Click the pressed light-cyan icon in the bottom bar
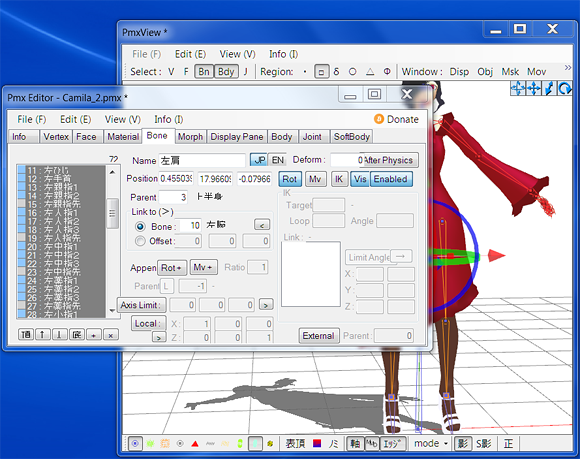Viewport: 580px width, 459px height. click(255, 443)
